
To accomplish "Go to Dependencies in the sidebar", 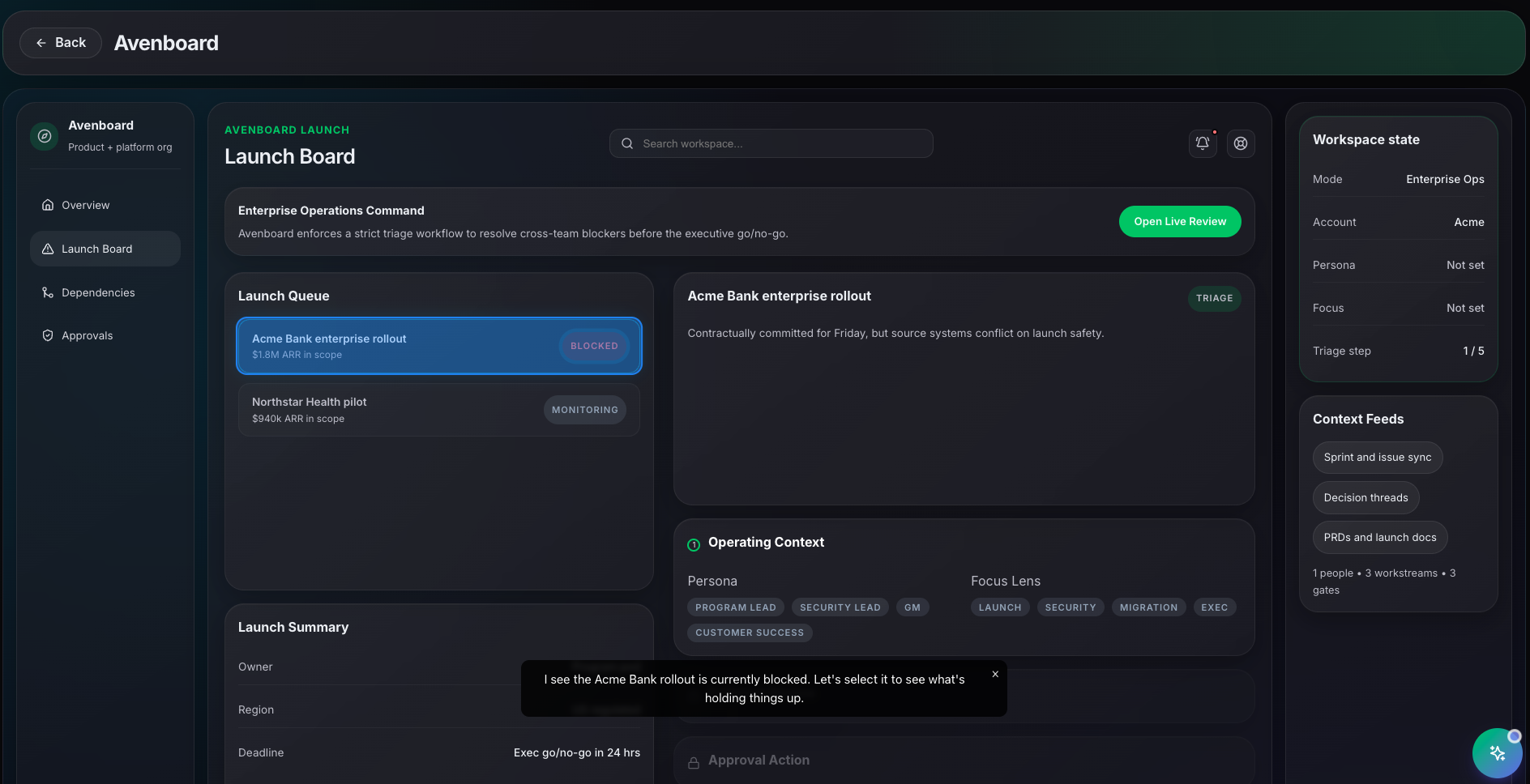I will (x=105, y=292).
